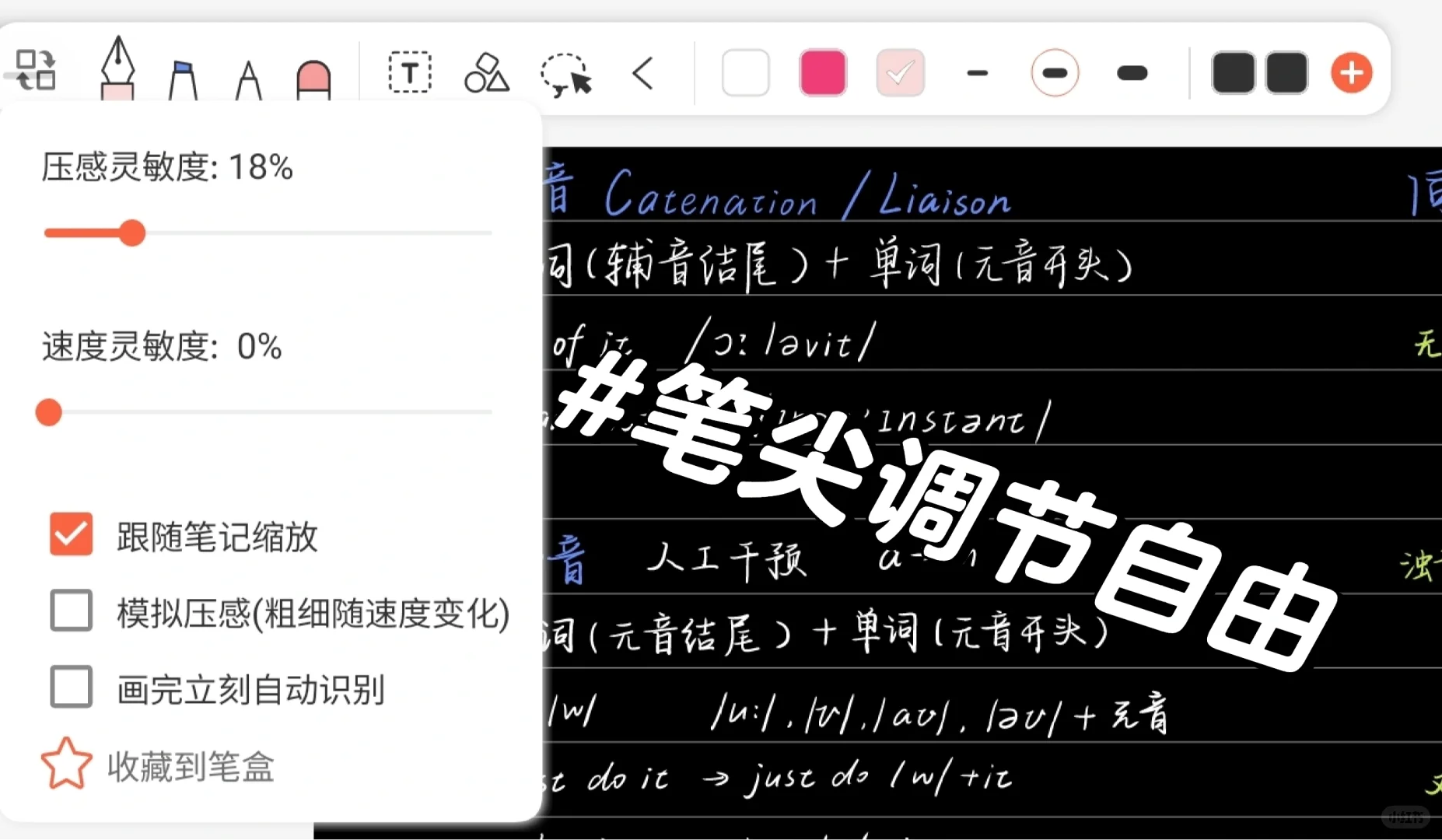Viewport: 1442px width, 840px height.
Task: Select the pink color swatch
Action: (x=822, y=72)
